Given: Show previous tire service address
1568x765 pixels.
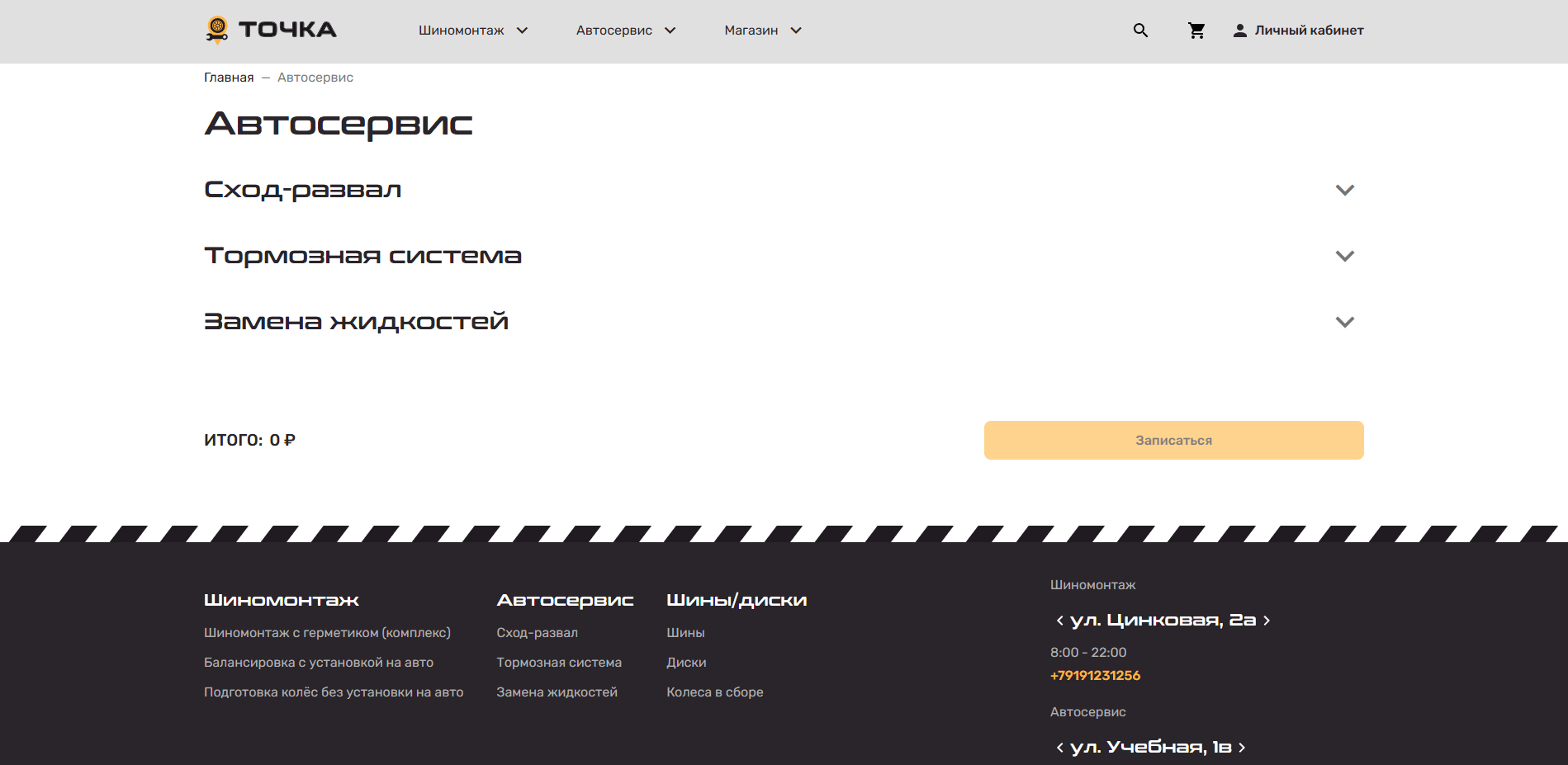Looking at the screenshot, I should pyautogui.click(x=1059, y=621).
